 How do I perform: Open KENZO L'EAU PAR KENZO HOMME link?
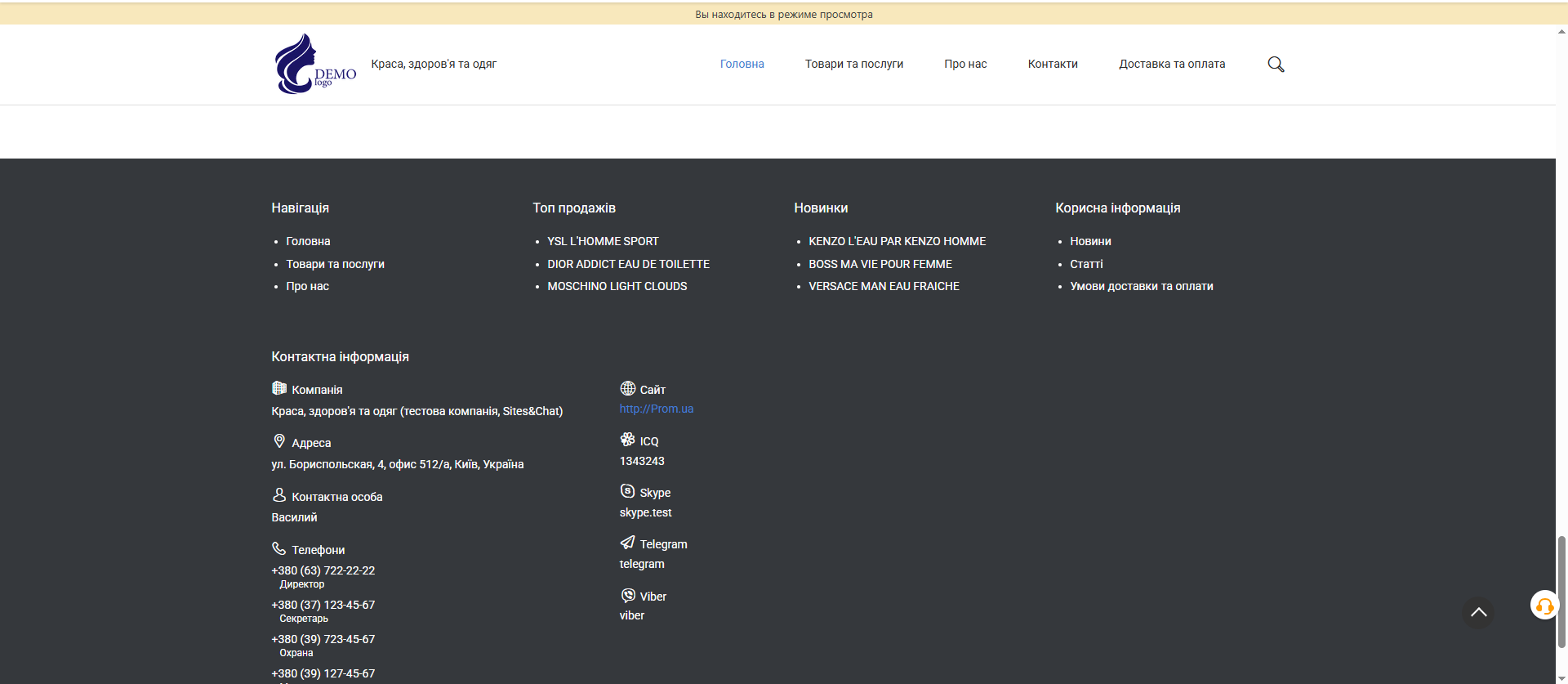point(897,241)
